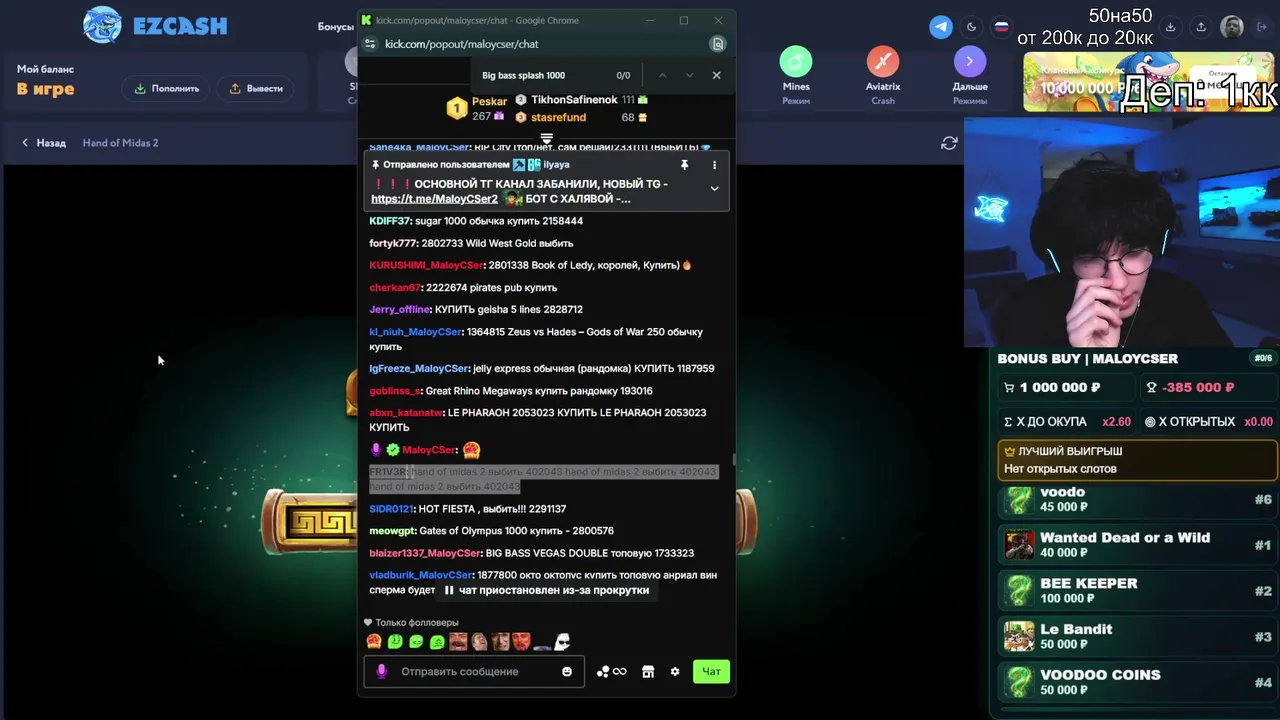Image resolution: width=1280 pixels, height=720 pixels.
Task: Resume chat via 'чат приостановлен' notice
Action: click(x=546, y=590)
